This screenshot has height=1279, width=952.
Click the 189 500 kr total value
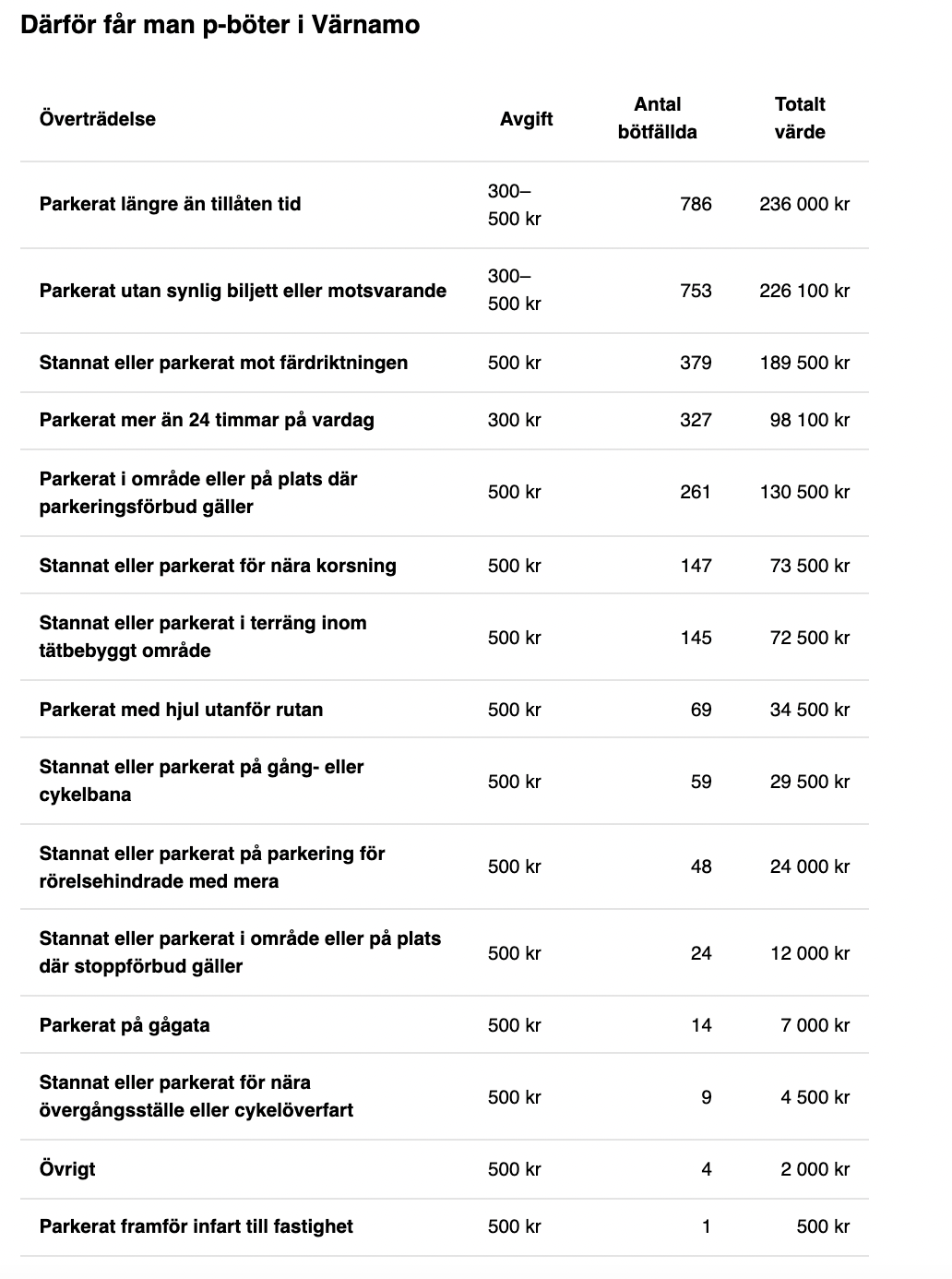click(x=804, y=363)
